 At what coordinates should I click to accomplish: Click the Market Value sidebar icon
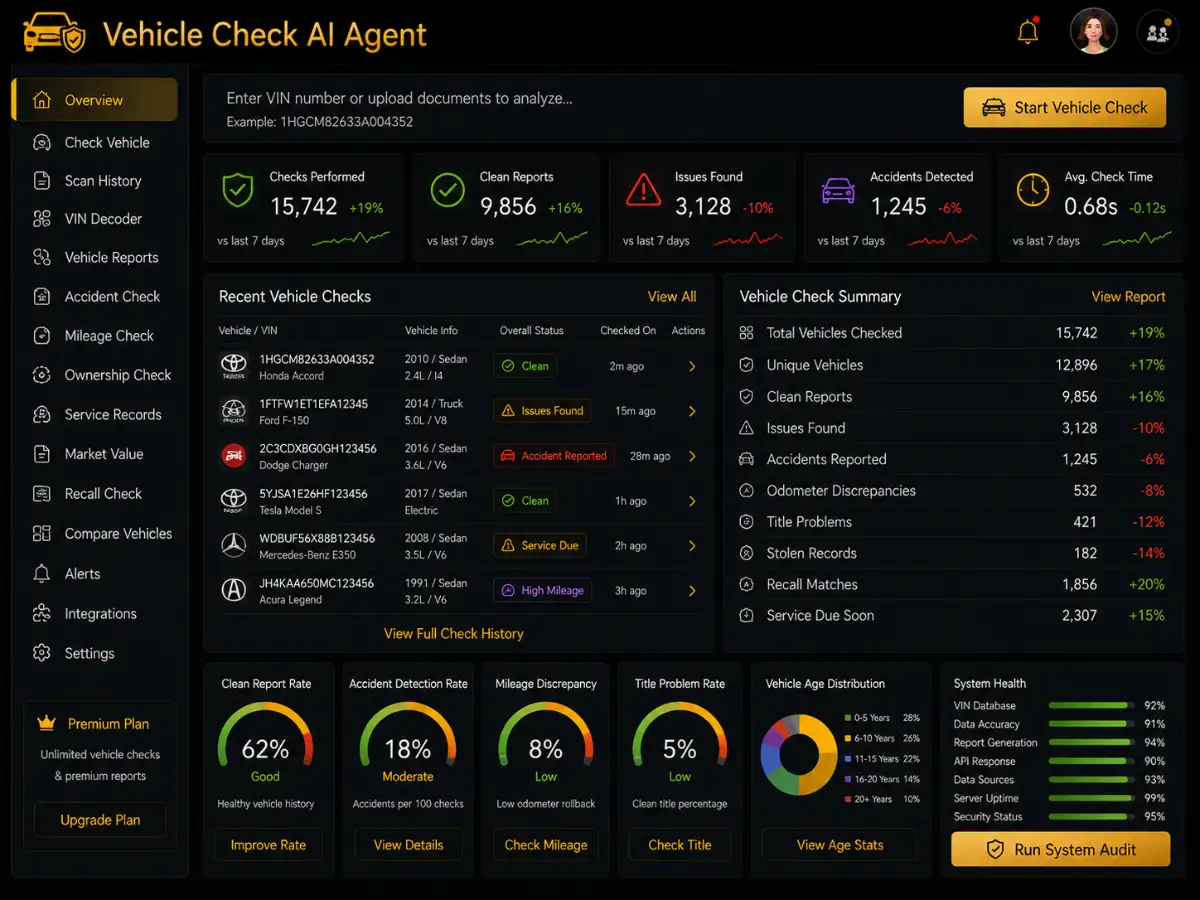tap(42, 454)
